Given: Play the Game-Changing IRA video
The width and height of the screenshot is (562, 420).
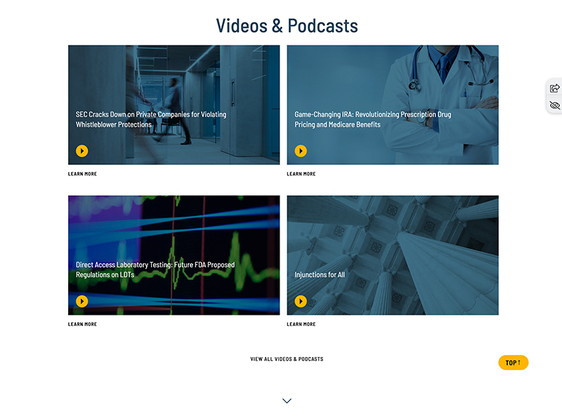Looking at the screenshot, I should coord(301,151).
